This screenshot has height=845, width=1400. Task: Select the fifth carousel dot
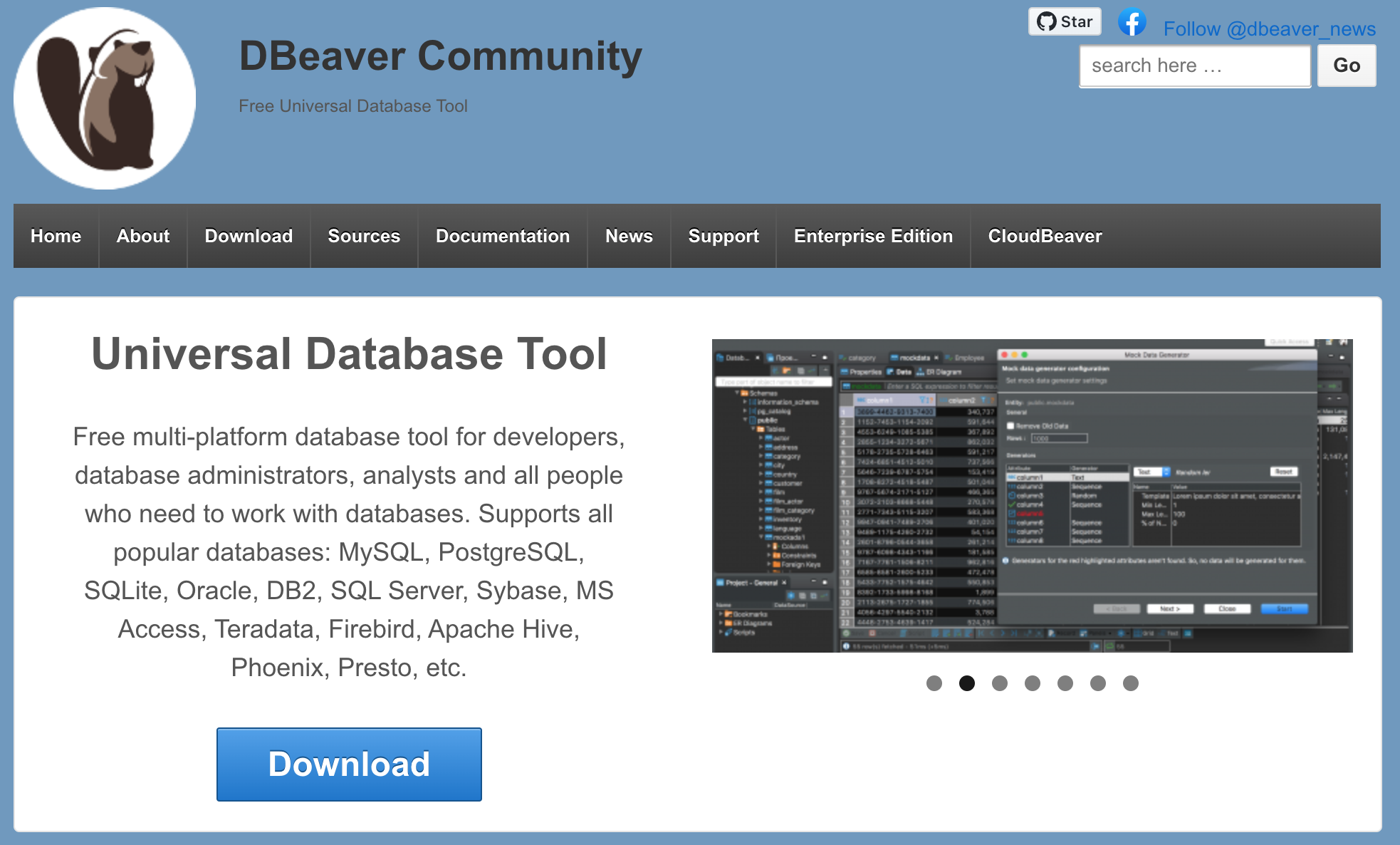coord(1065,683)
